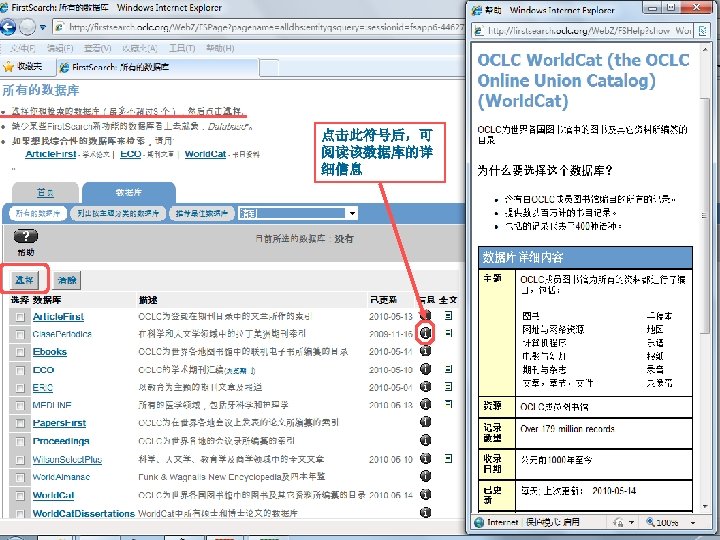This screenshot has height=540, width=720.
Task: Open the blank new tab button
Action: tap(269, 68)
